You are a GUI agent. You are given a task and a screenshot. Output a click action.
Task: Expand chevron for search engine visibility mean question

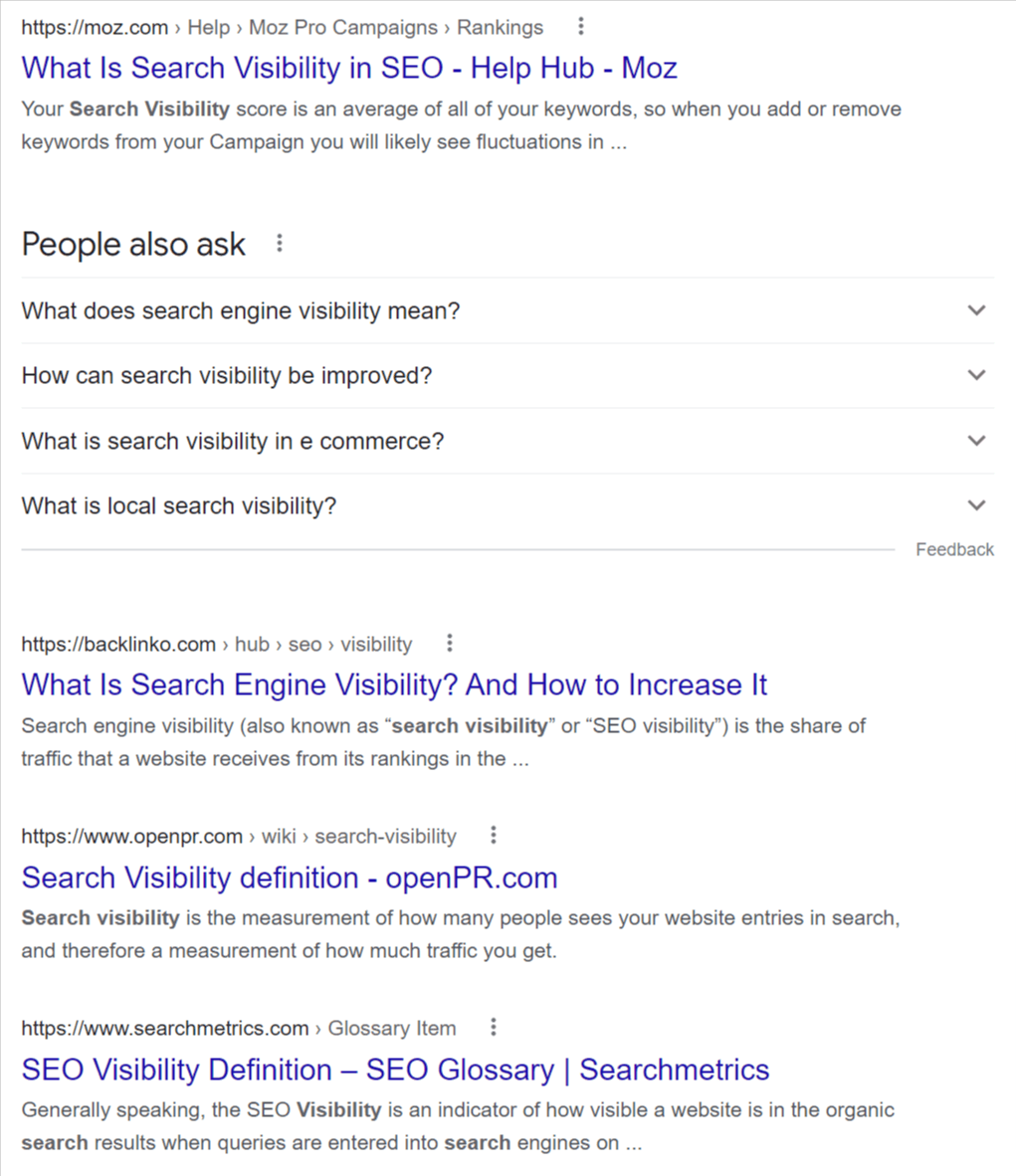pos(976,310)
